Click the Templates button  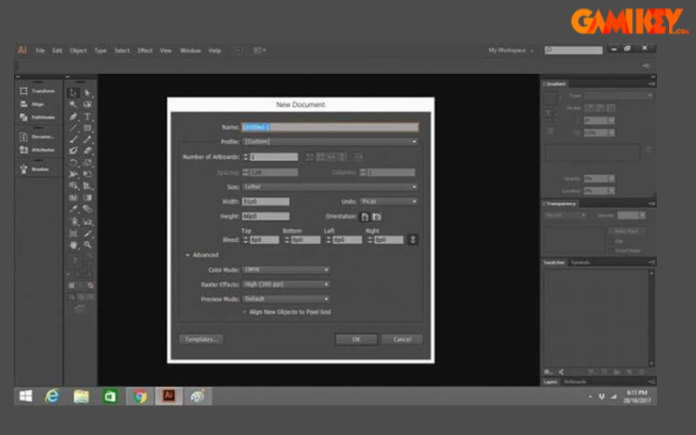(200, 339)
